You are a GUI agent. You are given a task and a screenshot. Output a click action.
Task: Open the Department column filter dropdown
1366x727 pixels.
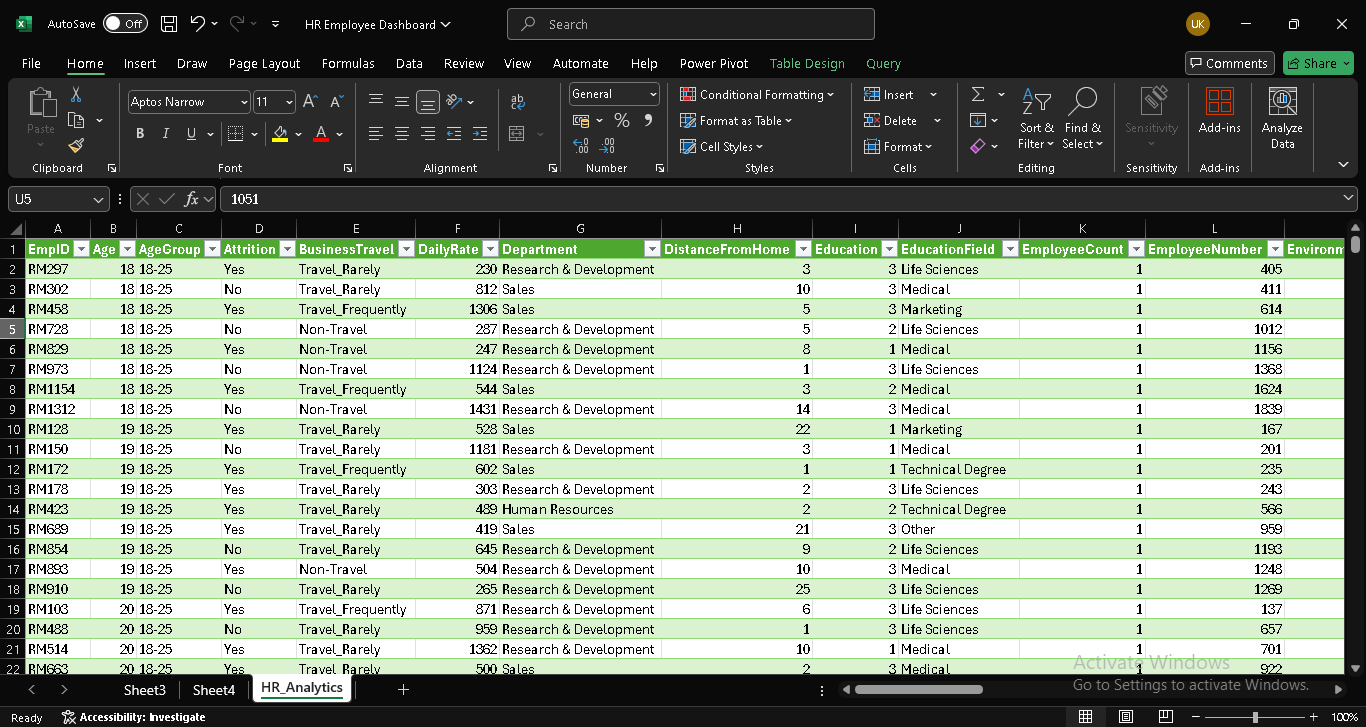pyautogui.click(x=651, y=249)
